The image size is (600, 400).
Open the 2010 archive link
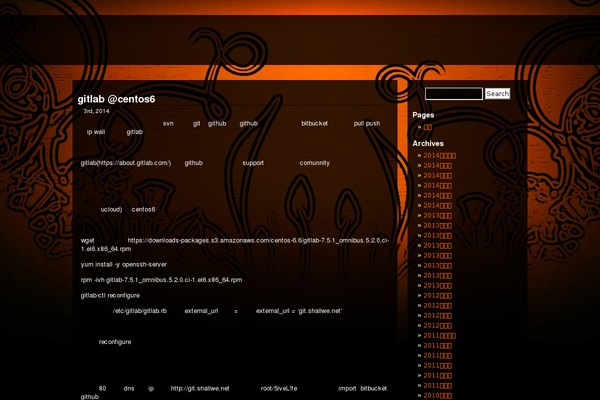pos(437,395)
